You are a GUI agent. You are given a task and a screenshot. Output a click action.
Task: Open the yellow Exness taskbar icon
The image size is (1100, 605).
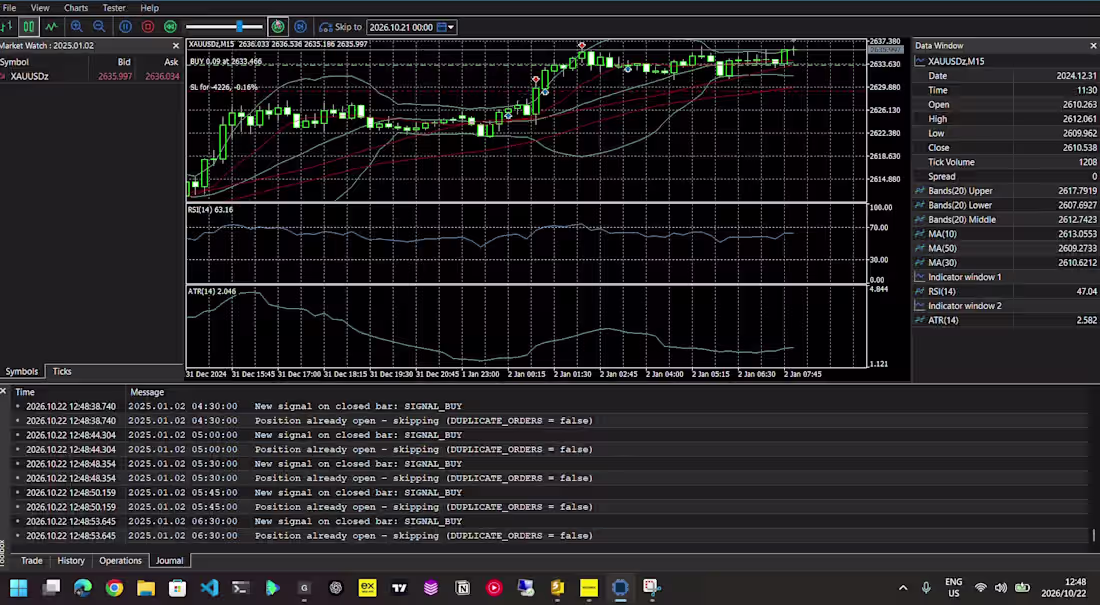[x=368, y=587]
